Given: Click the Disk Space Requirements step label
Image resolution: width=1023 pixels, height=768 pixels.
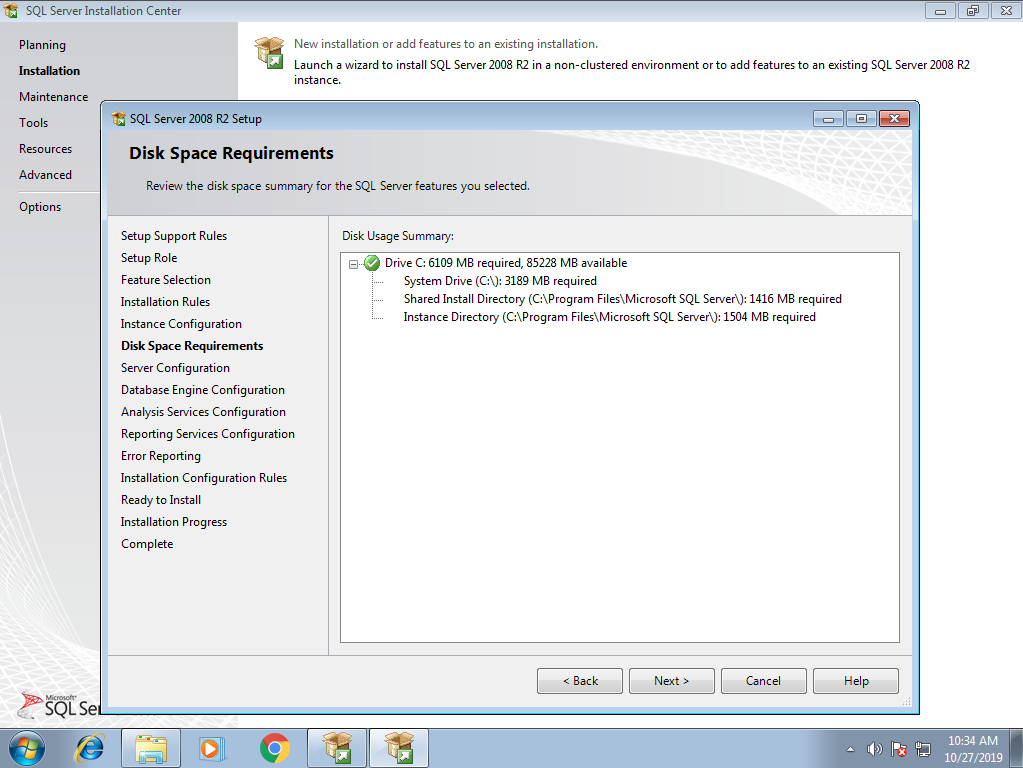Looking at the screenshot, I should (x=192, y=346).
